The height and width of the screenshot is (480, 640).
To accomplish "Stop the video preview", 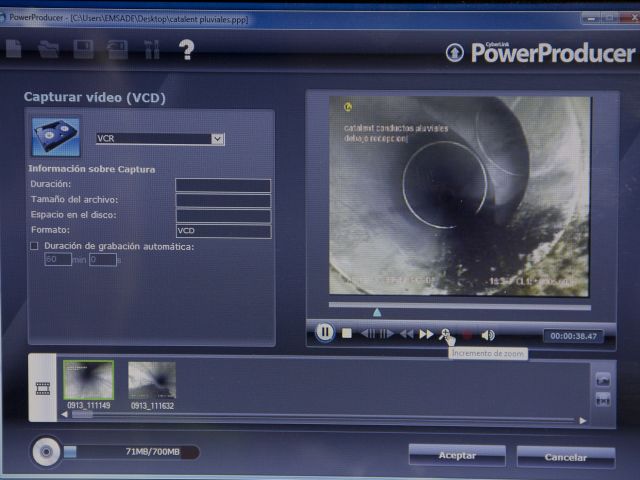I will click(347, 333).
